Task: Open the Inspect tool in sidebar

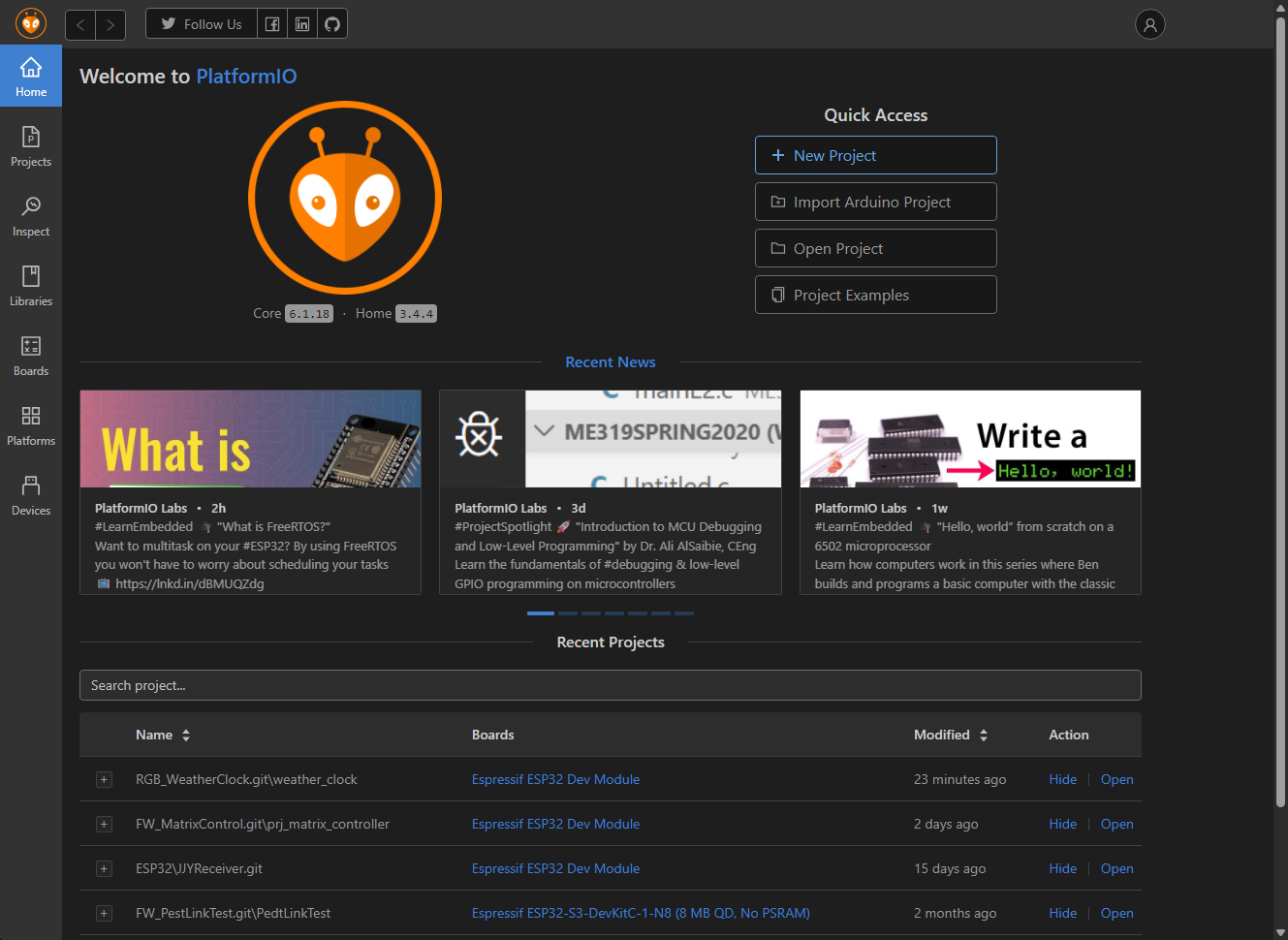Action: coord(31,216)
